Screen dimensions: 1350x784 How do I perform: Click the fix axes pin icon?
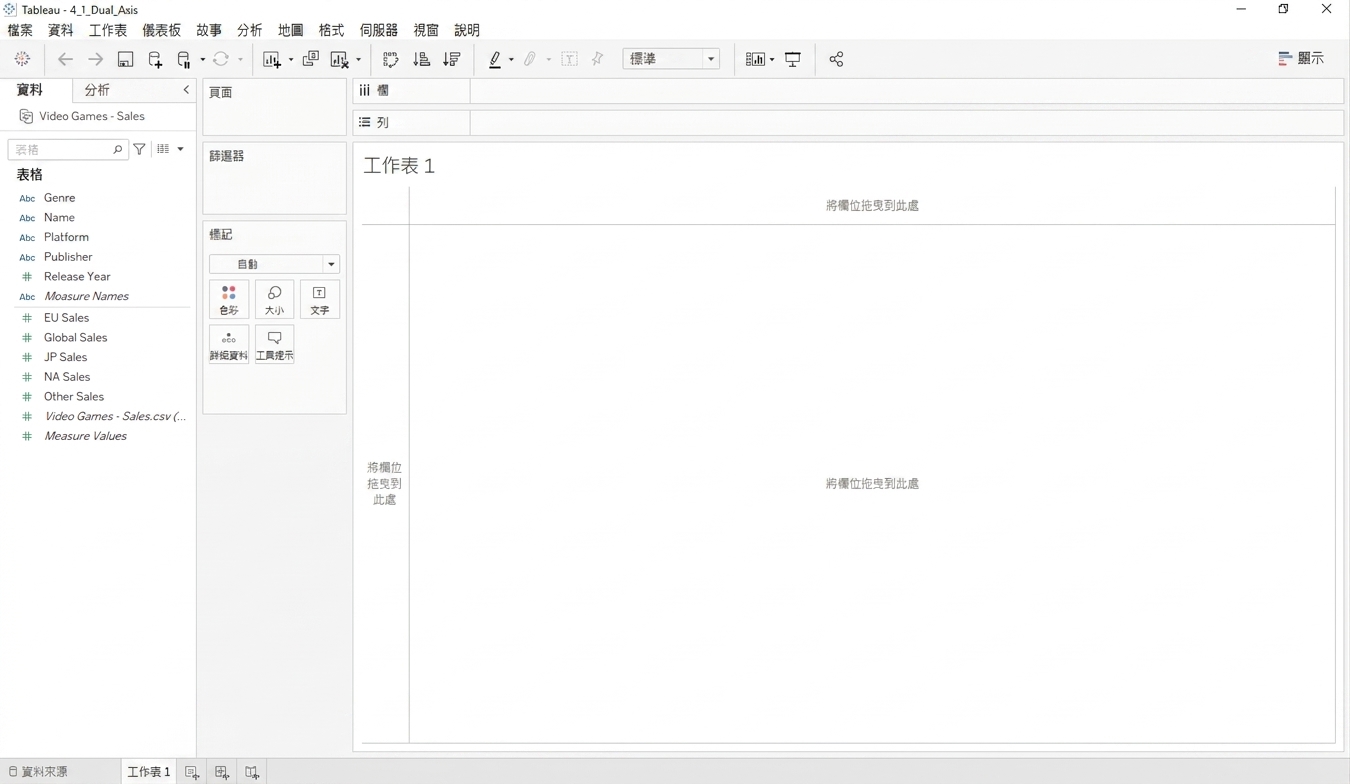(598, 59)
